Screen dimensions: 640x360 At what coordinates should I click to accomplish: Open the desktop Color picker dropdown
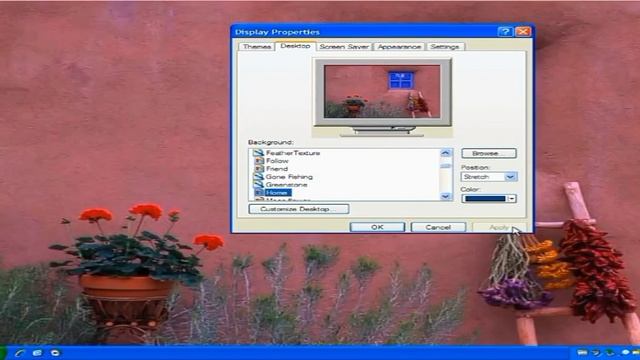point(489,198)
